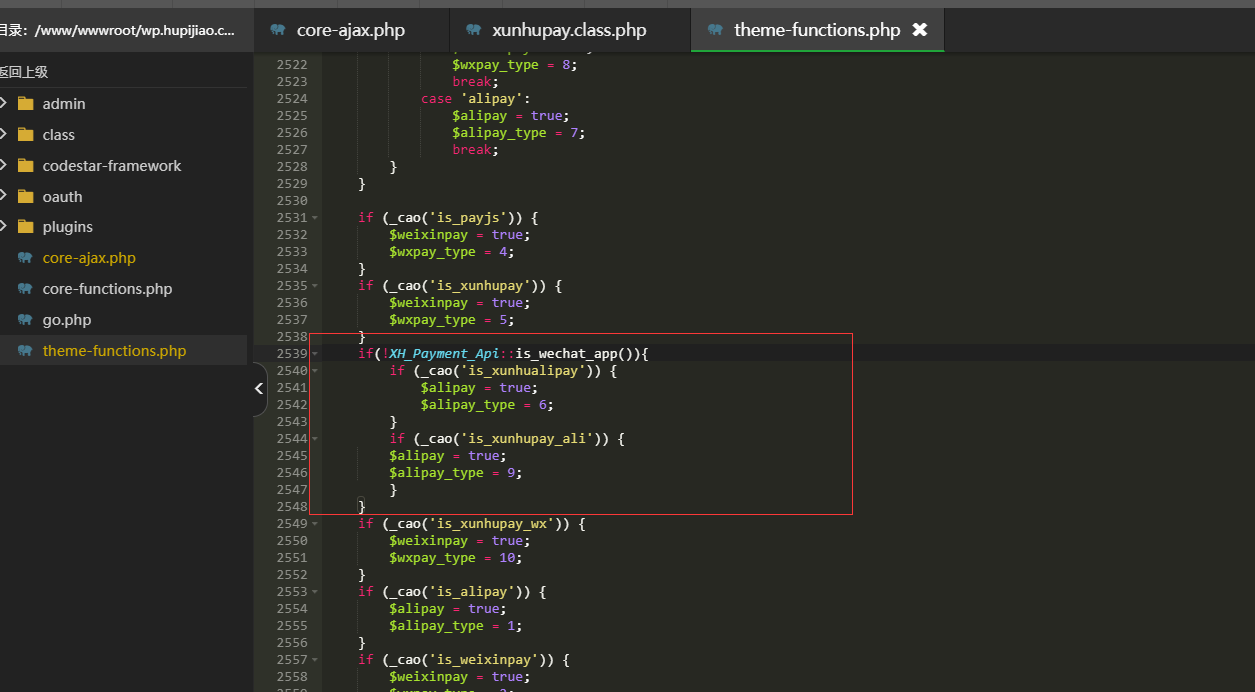Screen dimensions: 1255x692
Task: Click '$alipay_type = 1;' code line
Action: coord(456,625)
